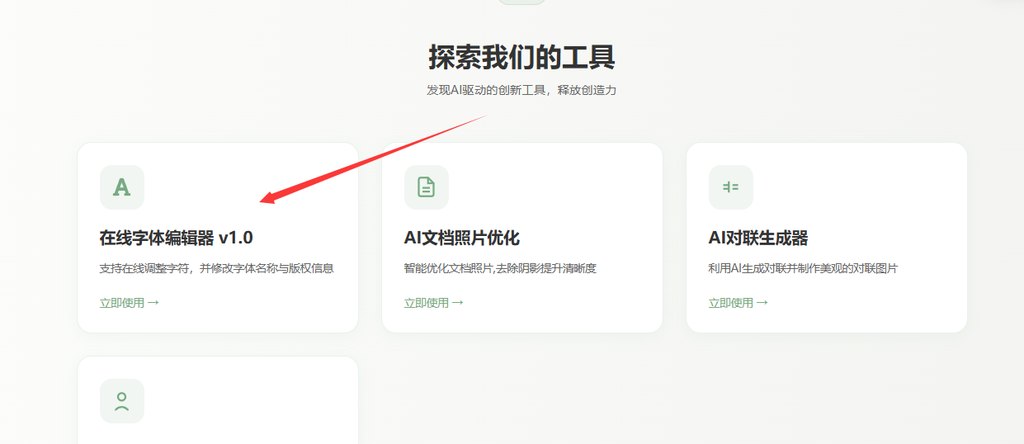Open 立即使用 link under AI文档照片优化
This screenshot has width=1024, height=444.
pos(434,303)
